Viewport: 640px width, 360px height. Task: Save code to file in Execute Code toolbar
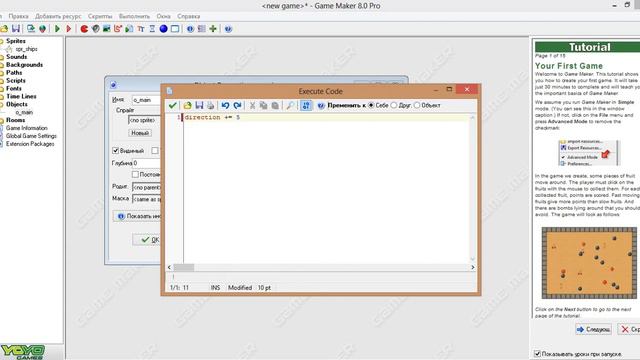pos(199,105)
